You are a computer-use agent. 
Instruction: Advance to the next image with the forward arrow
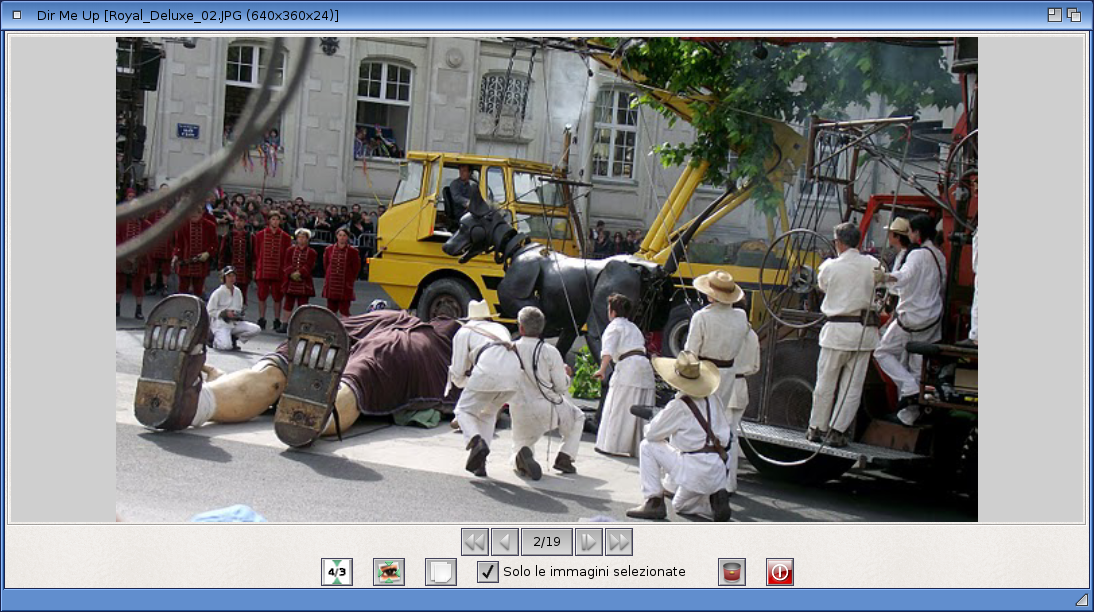click(588, 541)
